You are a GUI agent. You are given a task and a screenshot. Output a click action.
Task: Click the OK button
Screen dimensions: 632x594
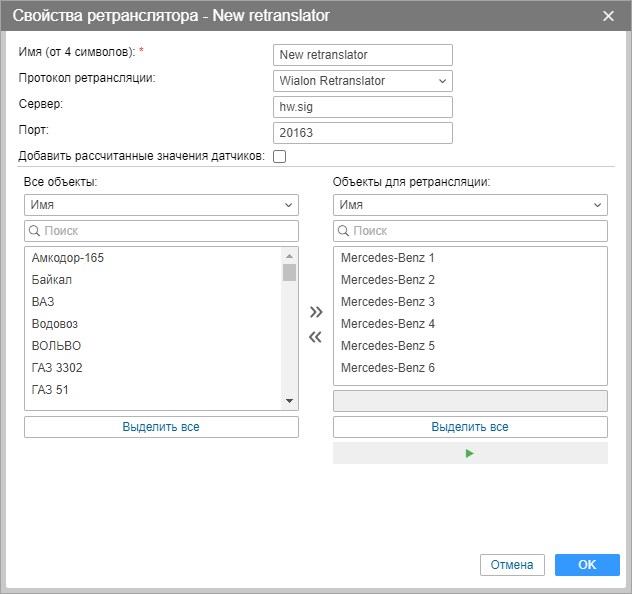(x=587, y=565)
